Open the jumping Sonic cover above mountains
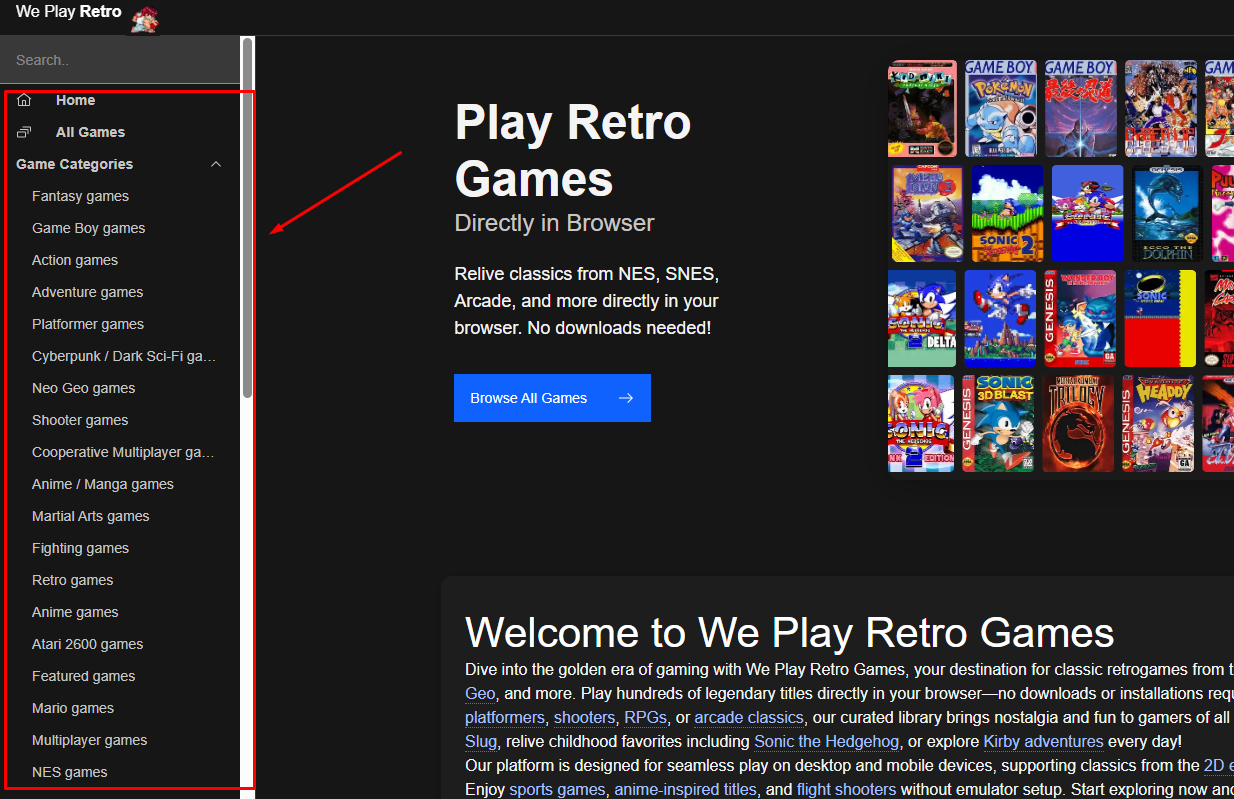1234x799 pixels. coord(1000,319)
